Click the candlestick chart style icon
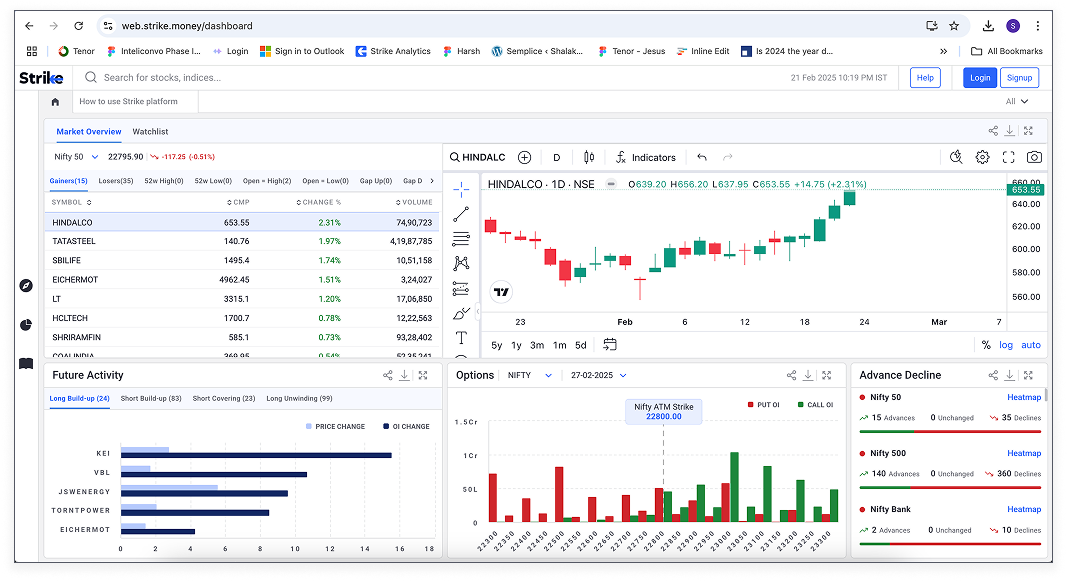This screenshot has width=1067, height=581. (x=588, y=157)
